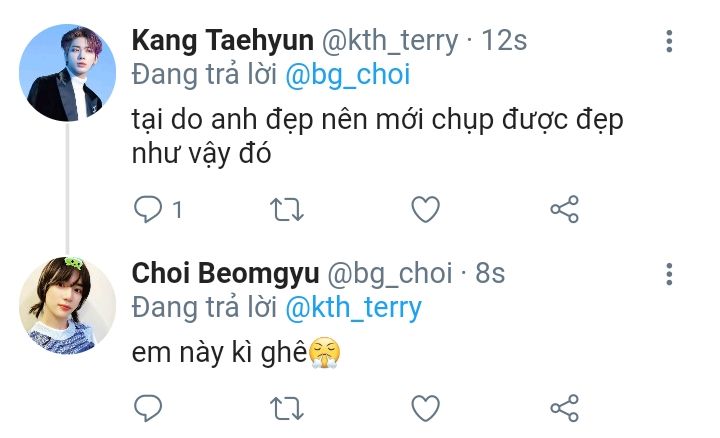Open more options on Choi Beomgyu's tweet
Image resolution: width=720 pixels, height=438 pixels.
668,273
